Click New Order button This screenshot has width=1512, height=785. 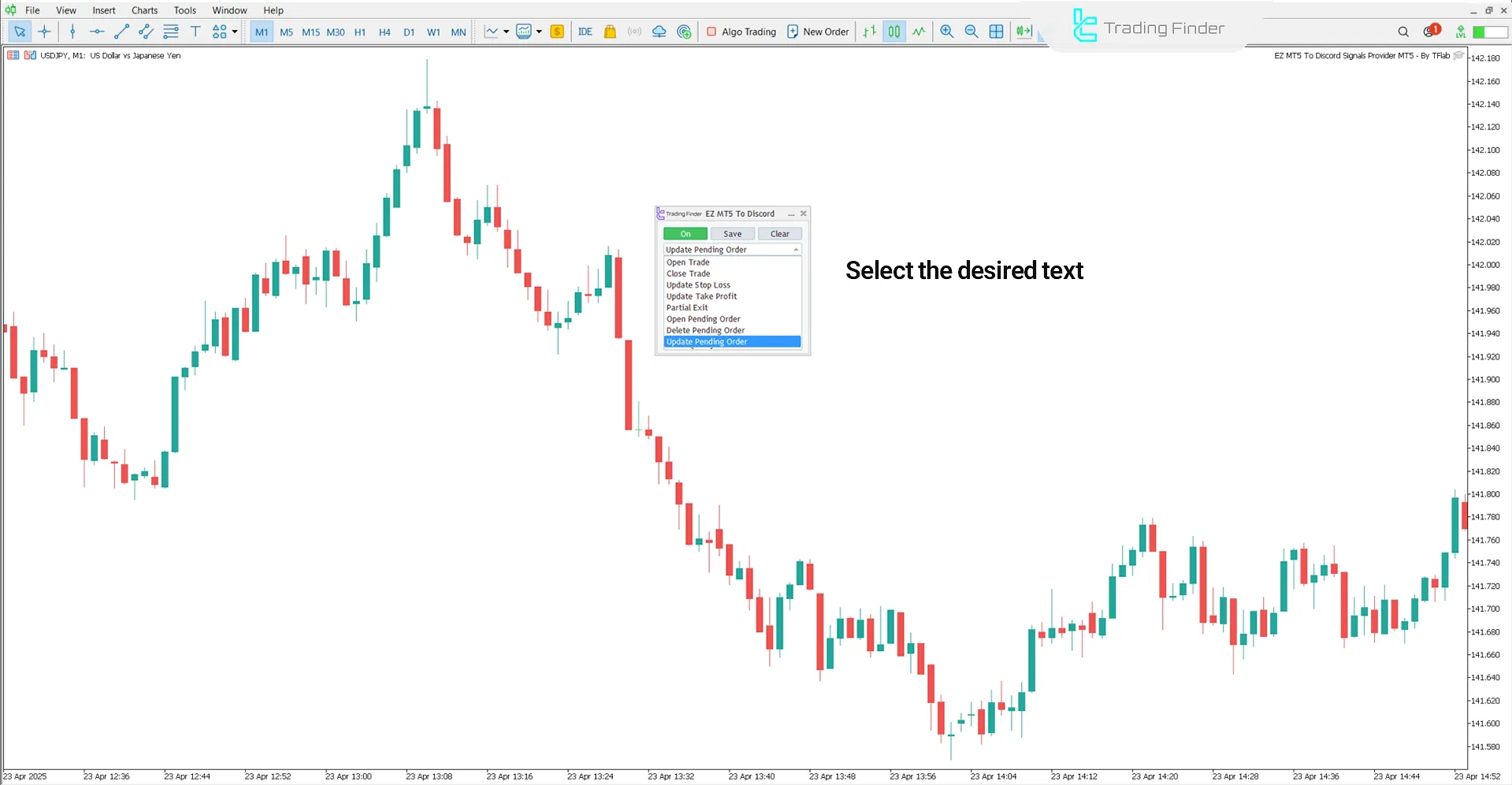pyautogui.click(x=818, y=32)
